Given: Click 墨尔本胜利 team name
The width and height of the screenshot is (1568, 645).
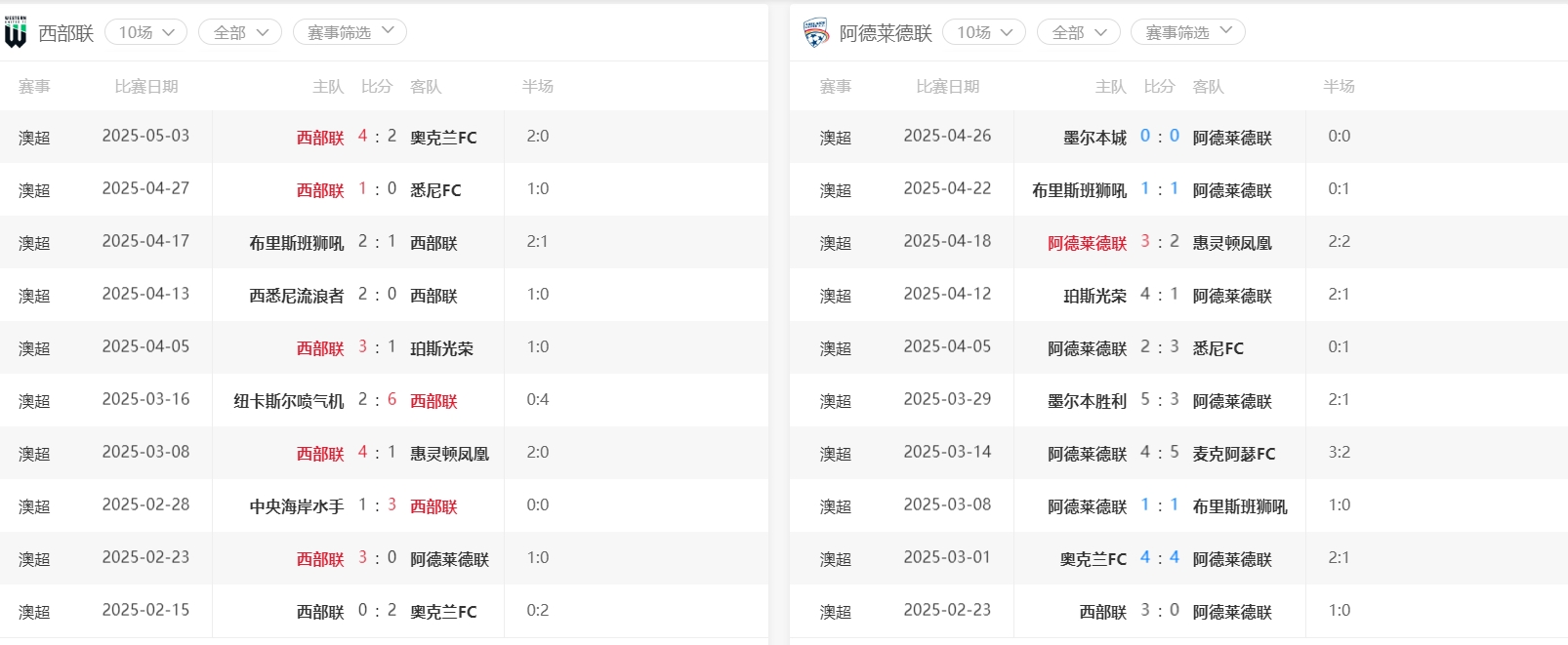Looking at the screenshot, I should click(x=1087, y=401).
